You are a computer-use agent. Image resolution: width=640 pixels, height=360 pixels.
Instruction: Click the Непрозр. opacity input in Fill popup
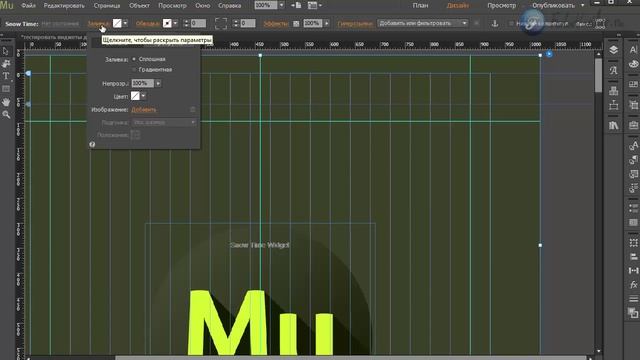[x=142, y=83]
